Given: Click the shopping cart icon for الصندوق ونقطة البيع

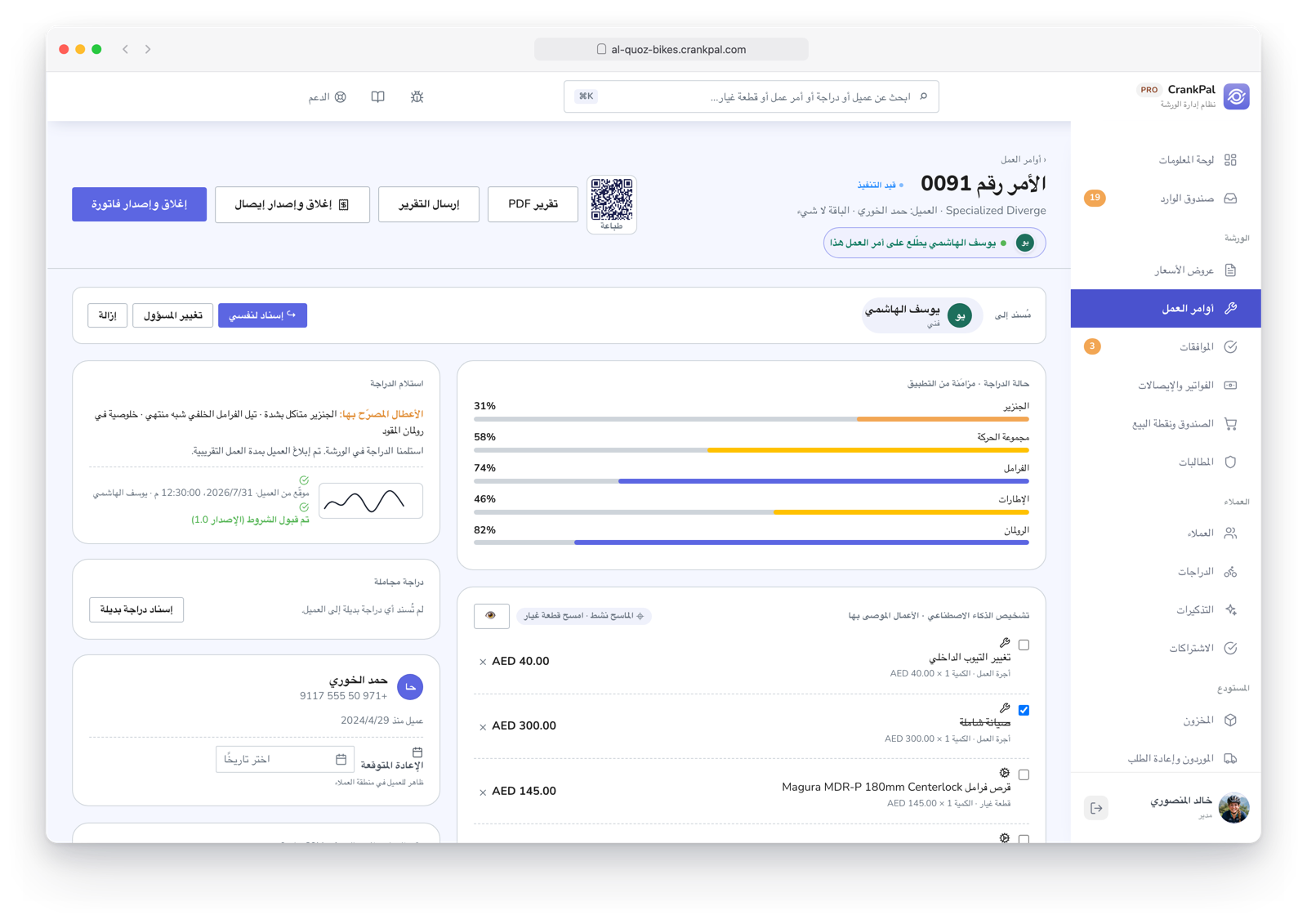Looking at the screenshot, I should (1230, 424).
